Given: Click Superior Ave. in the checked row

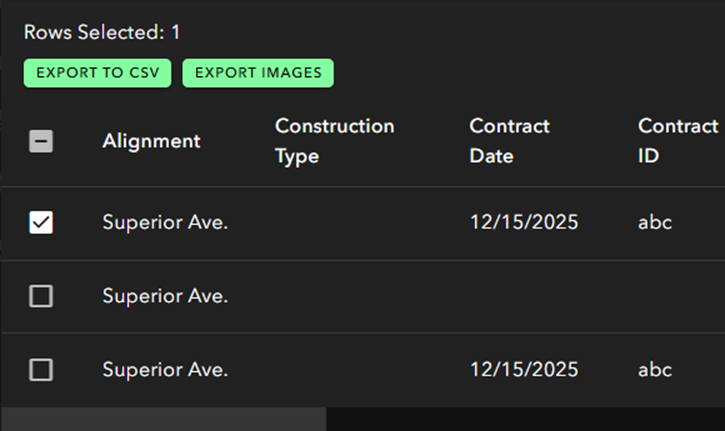Looking at the screenshot, I should [165, 222].
